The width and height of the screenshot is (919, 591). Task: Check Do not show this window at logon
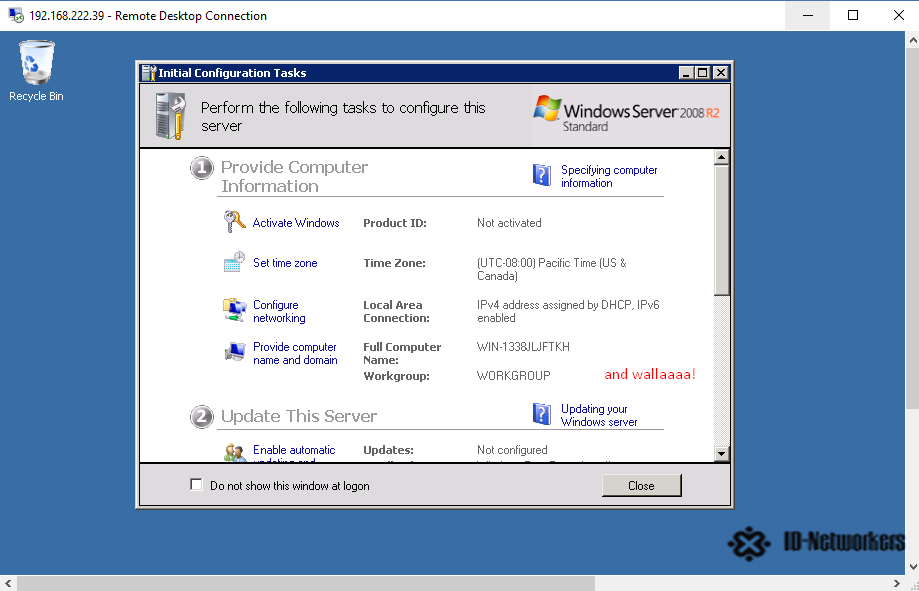point(196,484)
